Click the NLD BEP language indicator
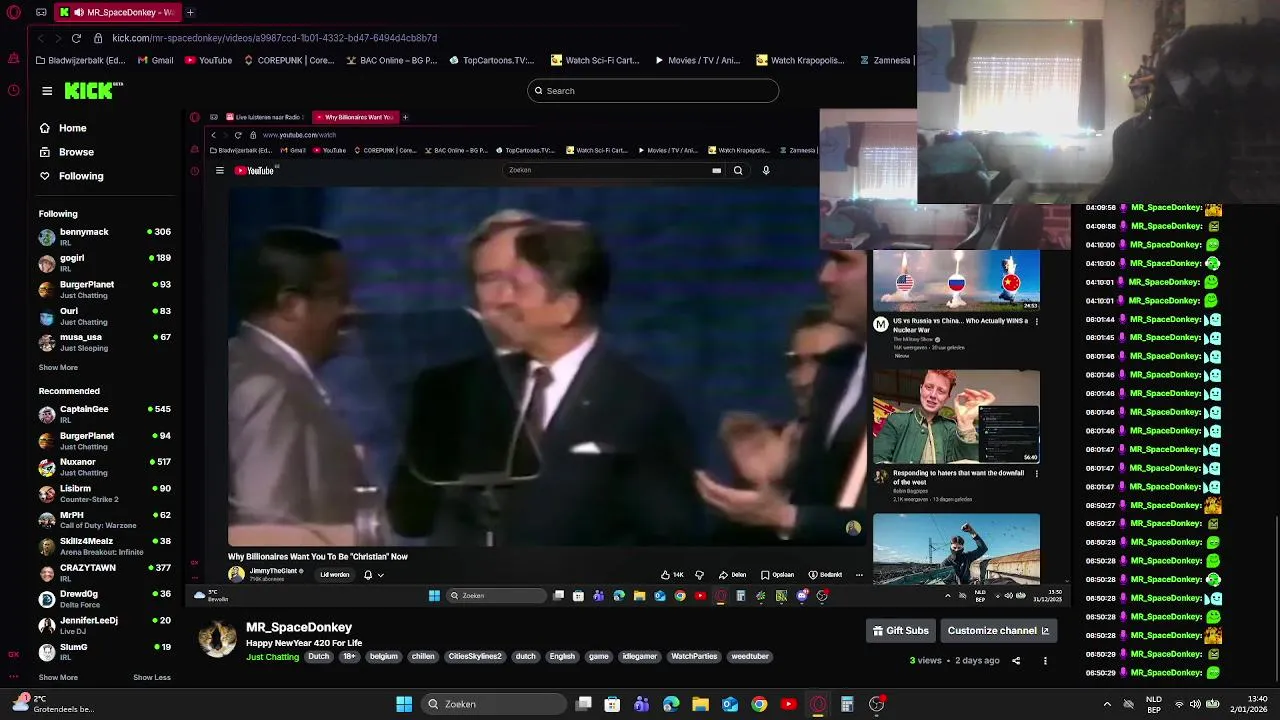Viewport: 1280px width, 720px height. [1153, 704]
